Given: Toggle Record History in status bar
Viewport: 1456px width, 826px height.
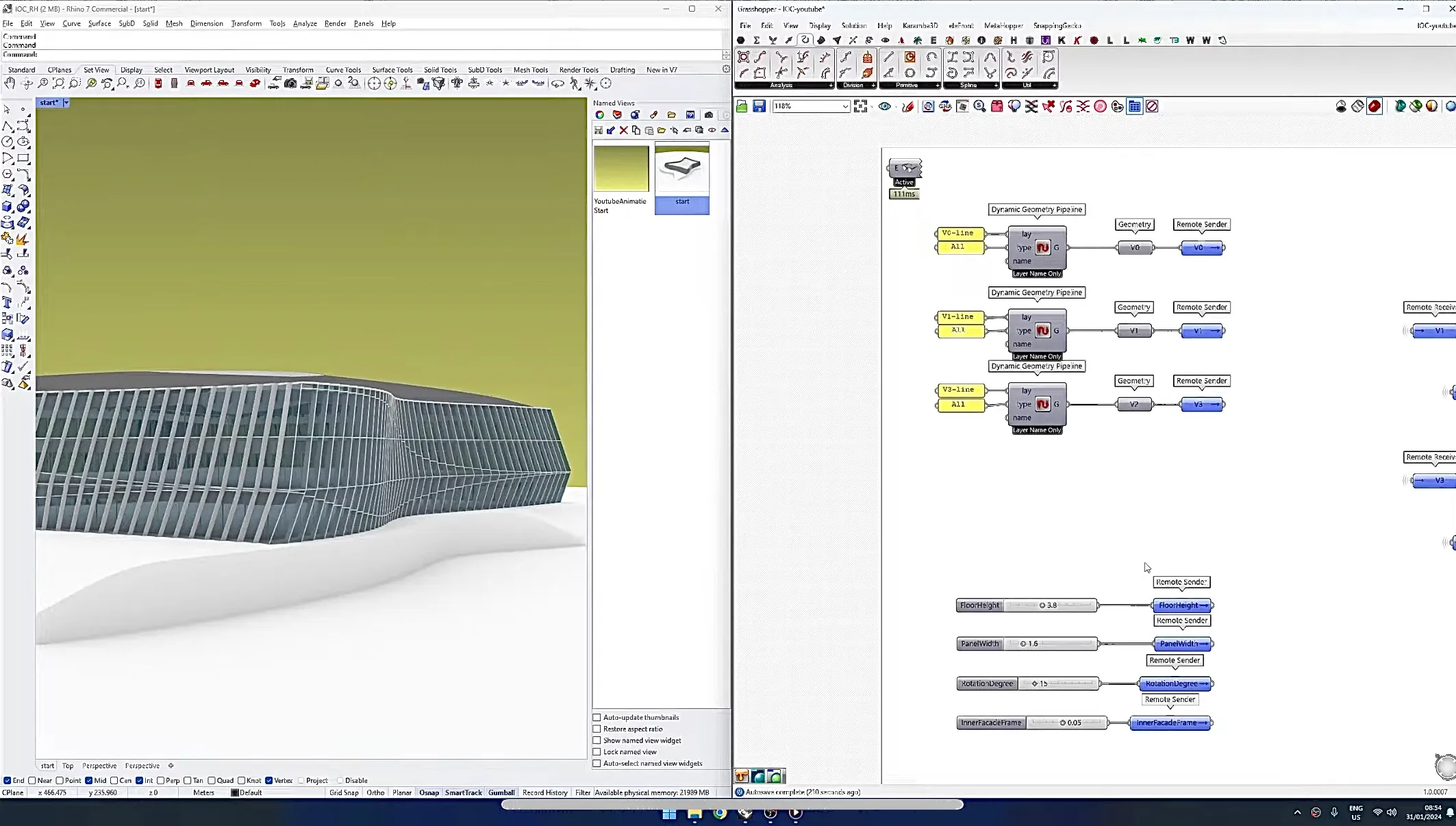Looking at the screenshot, I should coord(545,792).
